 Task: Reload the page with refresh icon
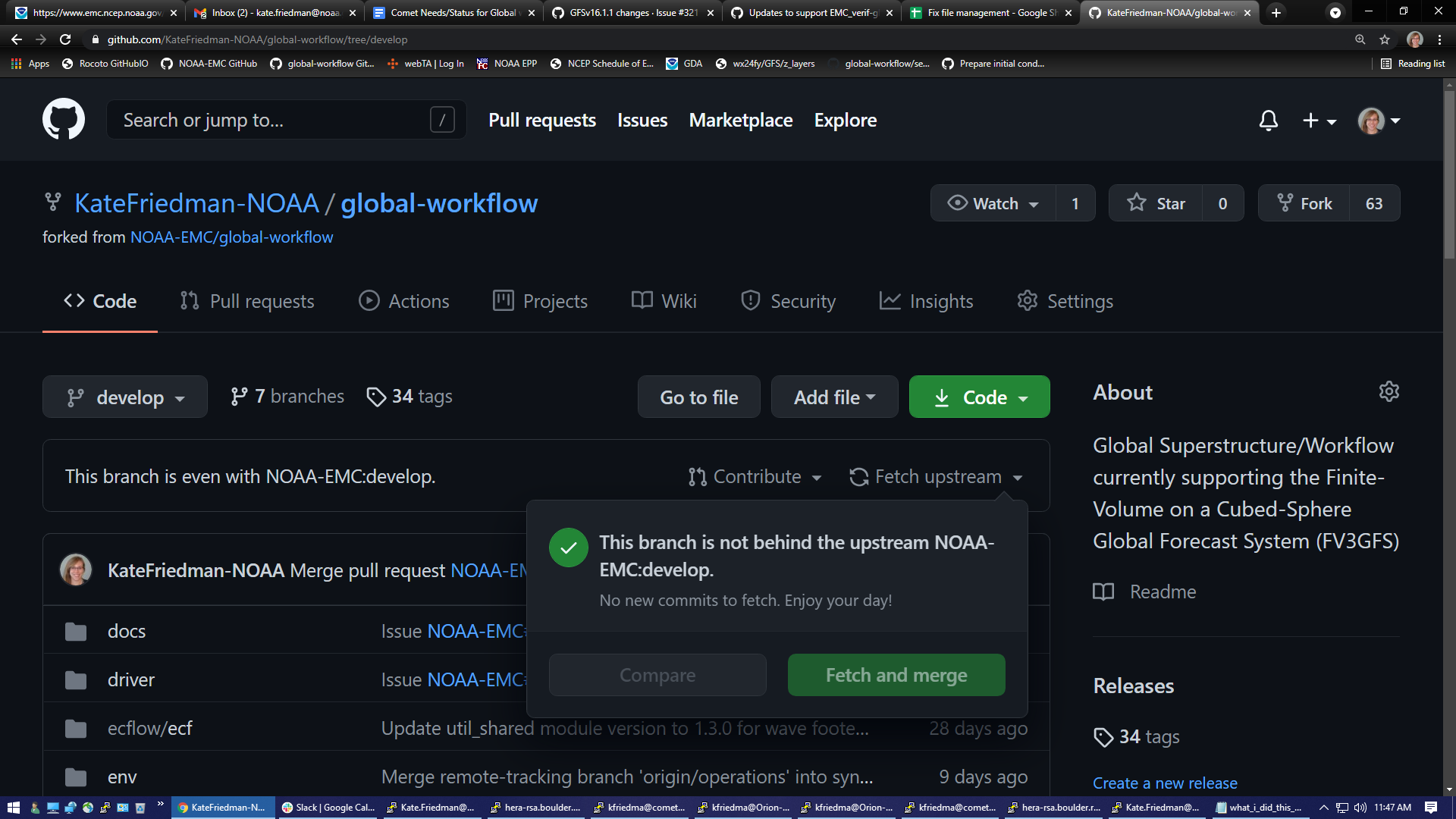[65, 39]
